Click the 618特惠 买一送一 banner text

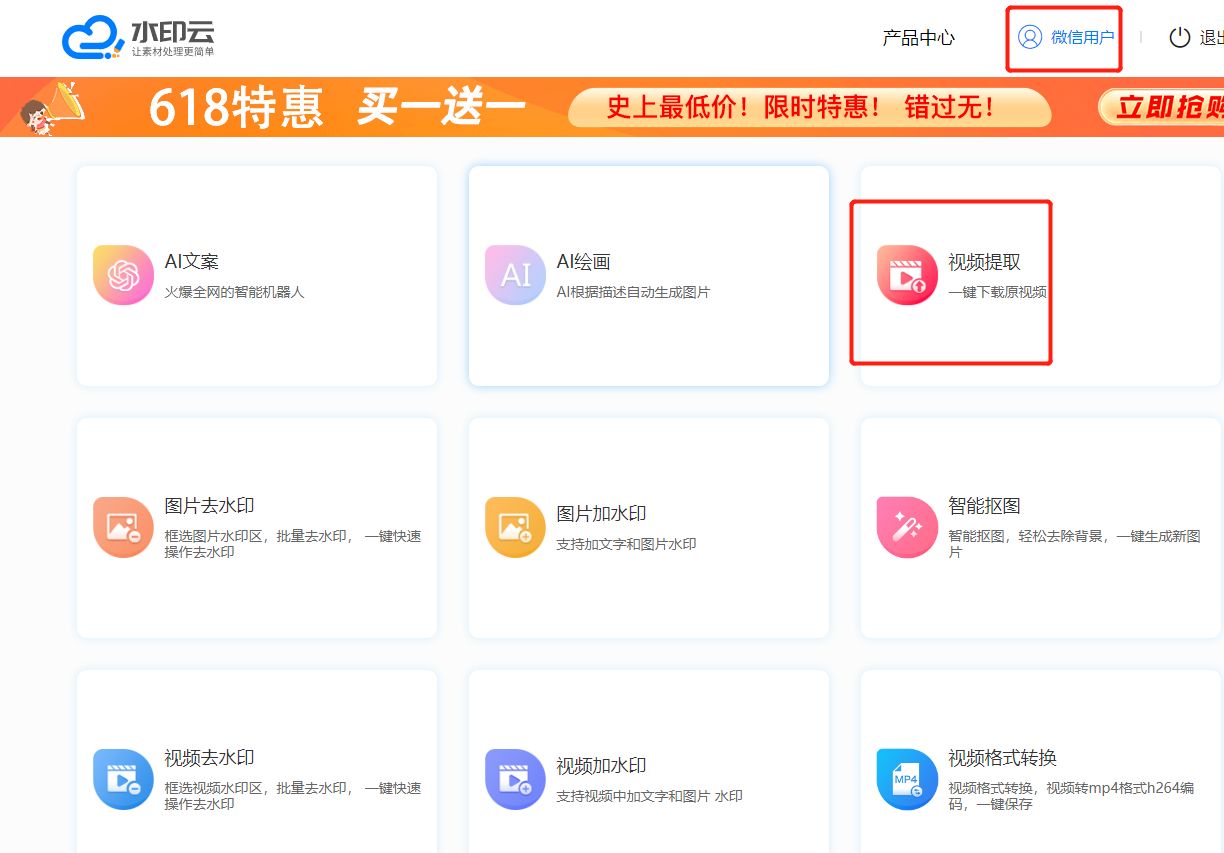coord(336,108)
